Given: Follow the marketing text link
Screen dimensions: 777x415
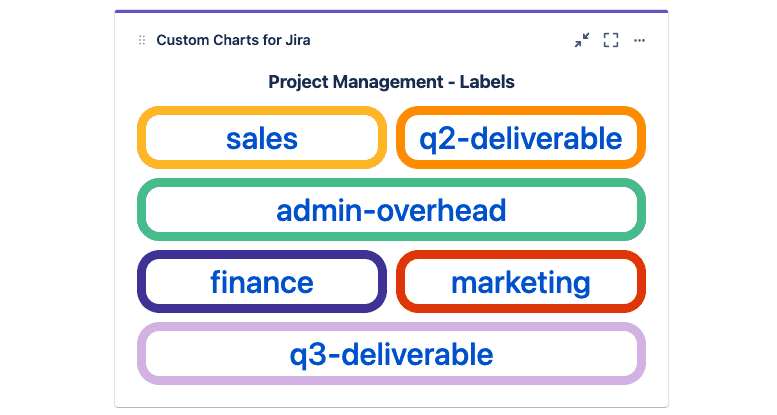Looking at the screenshot, I should (520, 283).
